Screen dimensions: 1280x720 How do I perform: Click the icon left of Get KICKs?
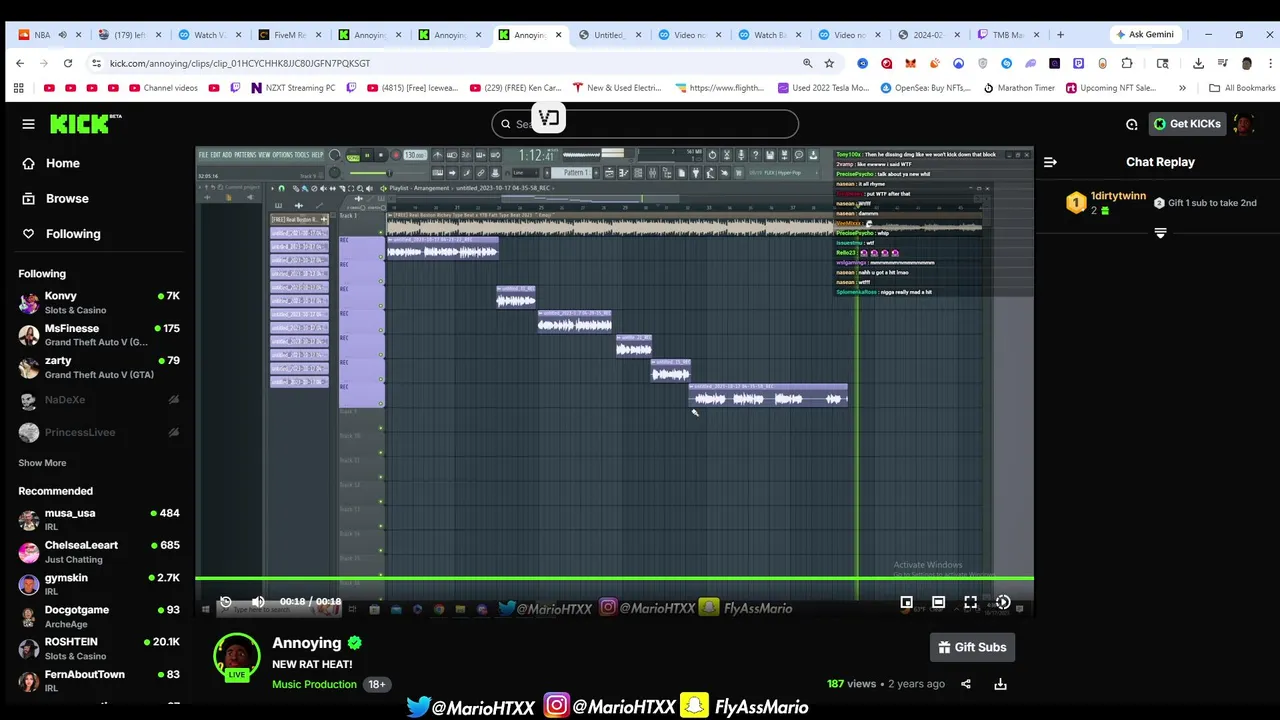pyautogui.click(x=1131, y=124)
